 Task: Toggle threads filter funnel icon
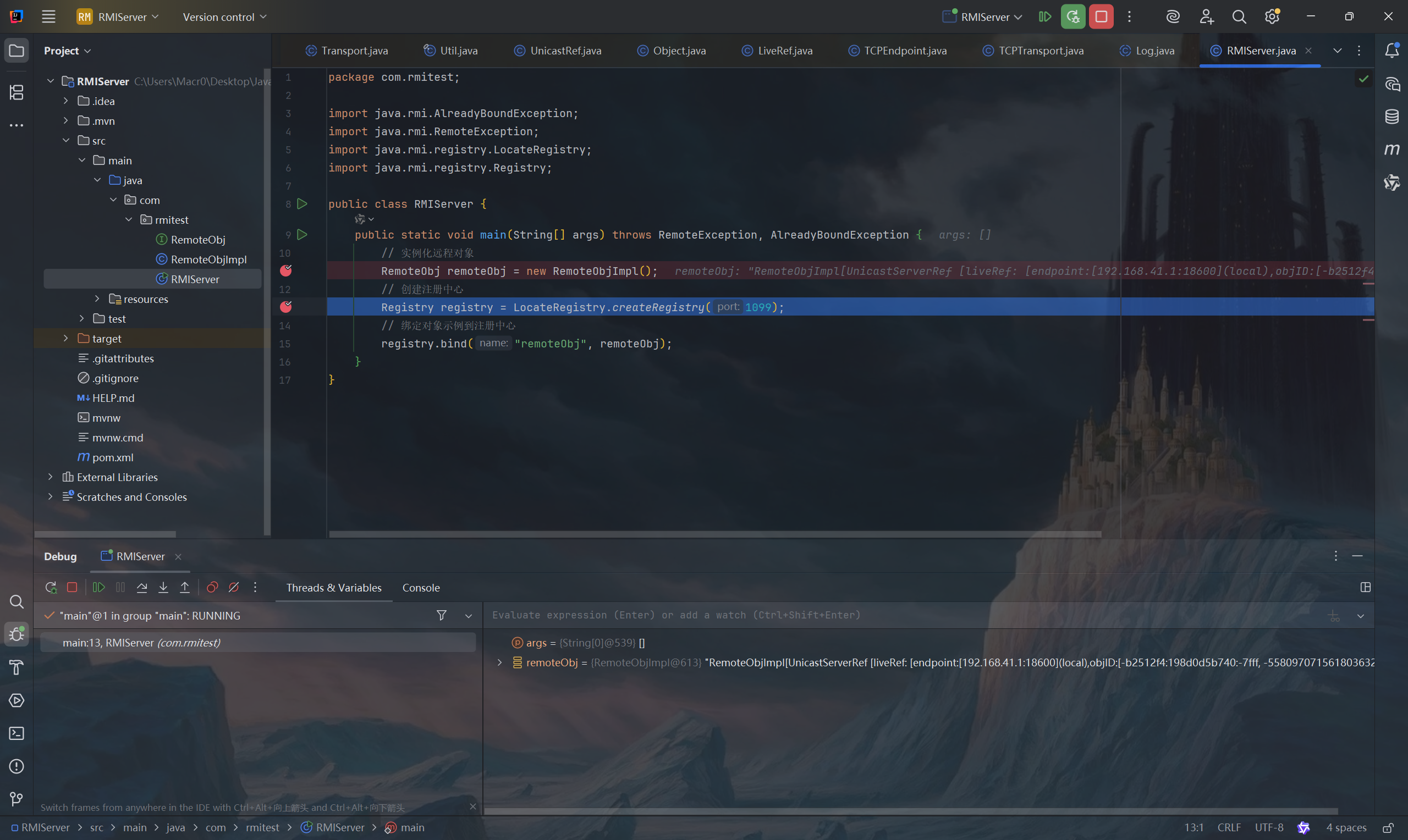(441, 615)
